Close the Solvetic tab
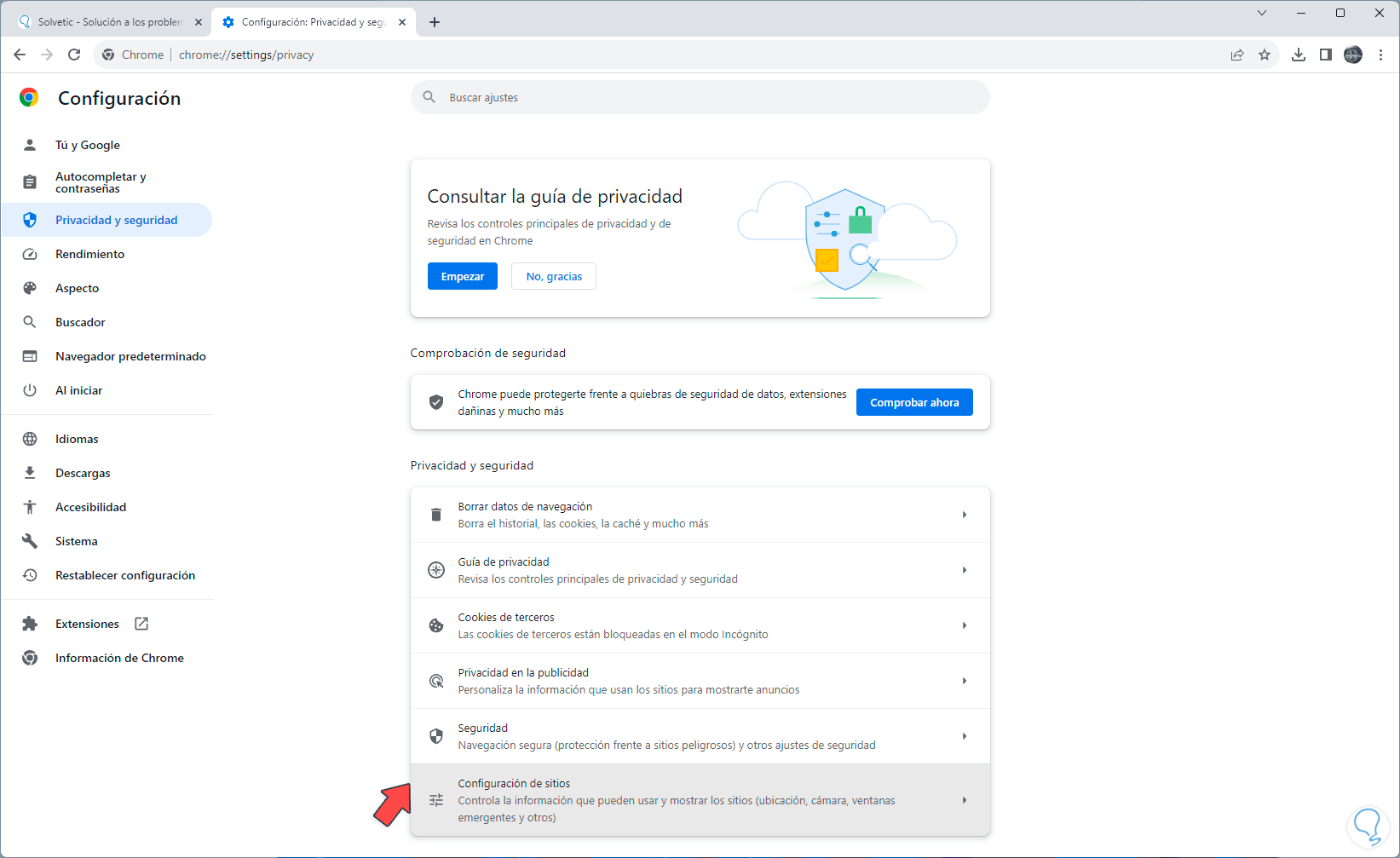Viewport: 1400px width, 858px height. click(199, 22)
